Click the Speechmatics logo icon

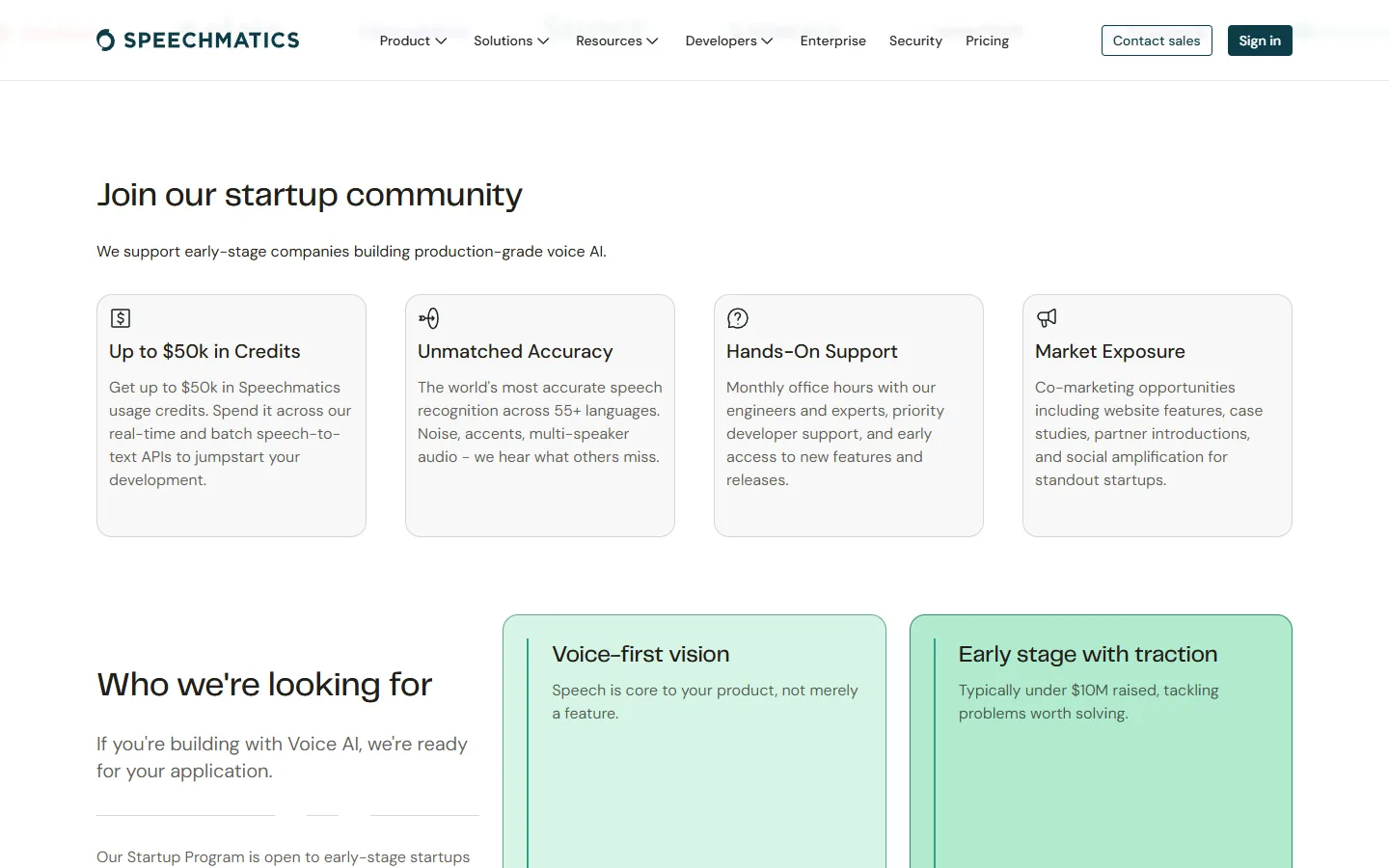(x=106, y=41)
